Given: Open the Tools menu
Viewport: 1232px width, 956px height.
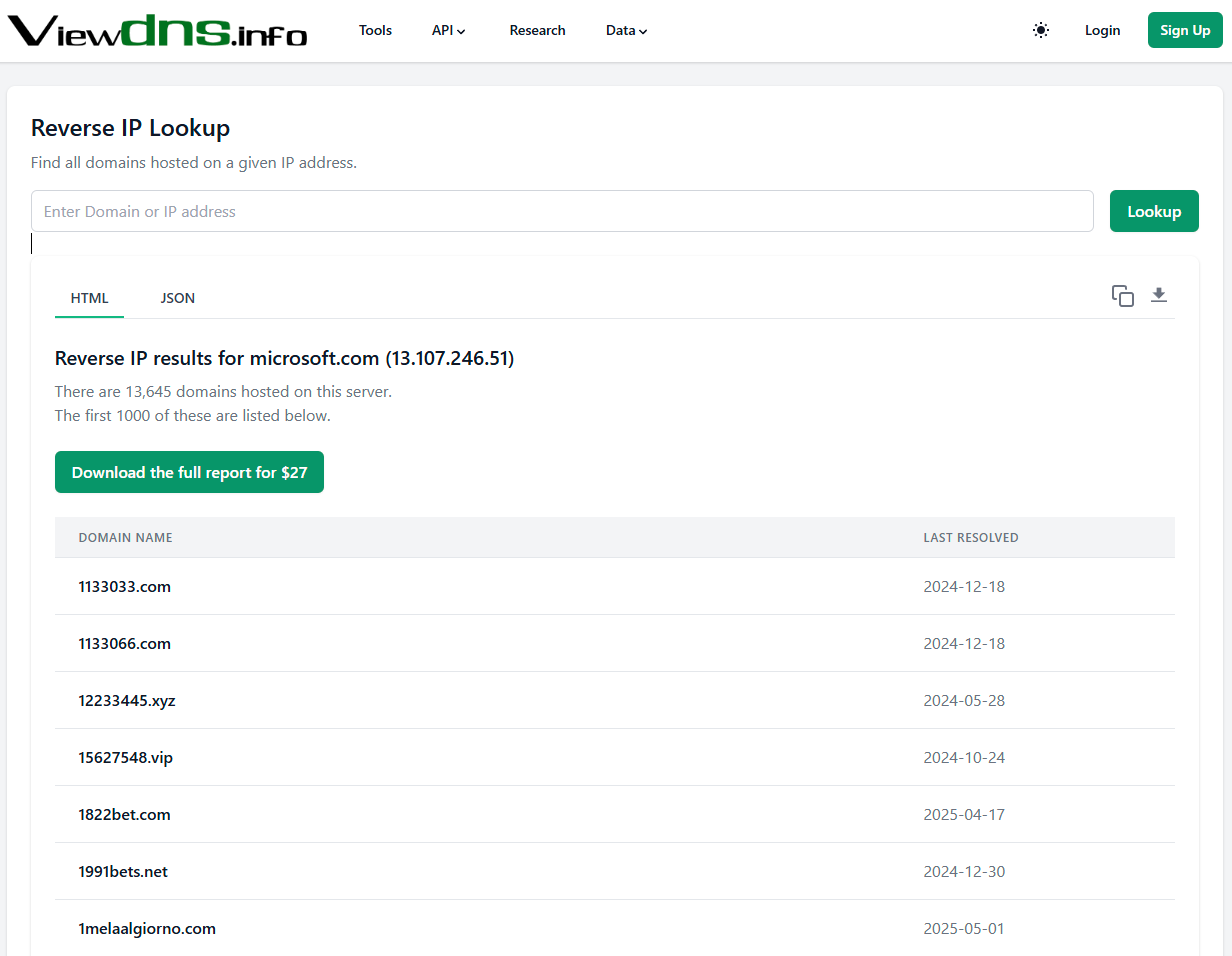Looking at the screenshot, I should 375,30.
